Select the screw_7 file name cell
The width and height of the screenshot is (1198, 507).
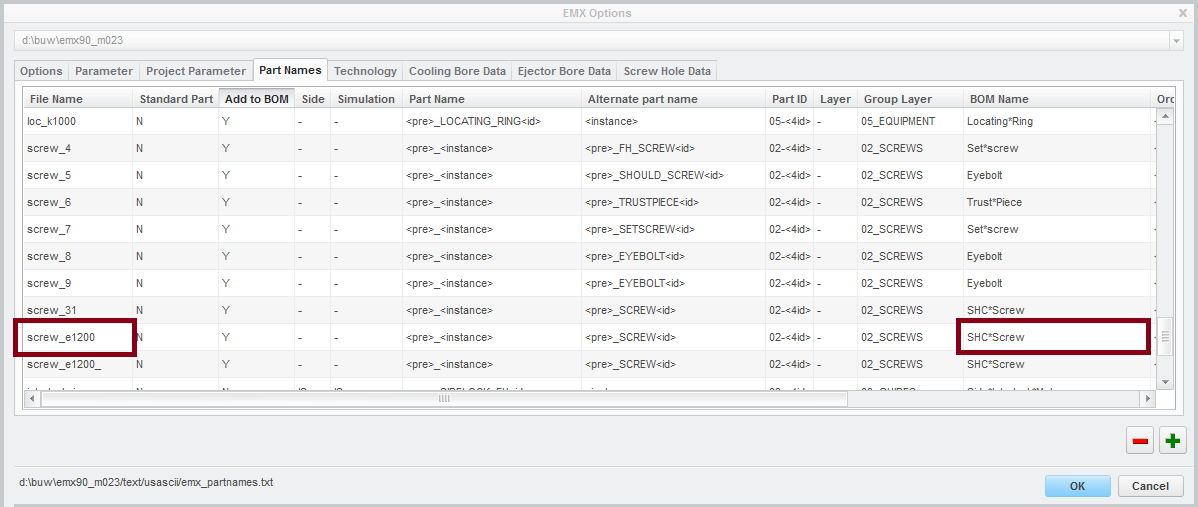[x=78, y=229]
